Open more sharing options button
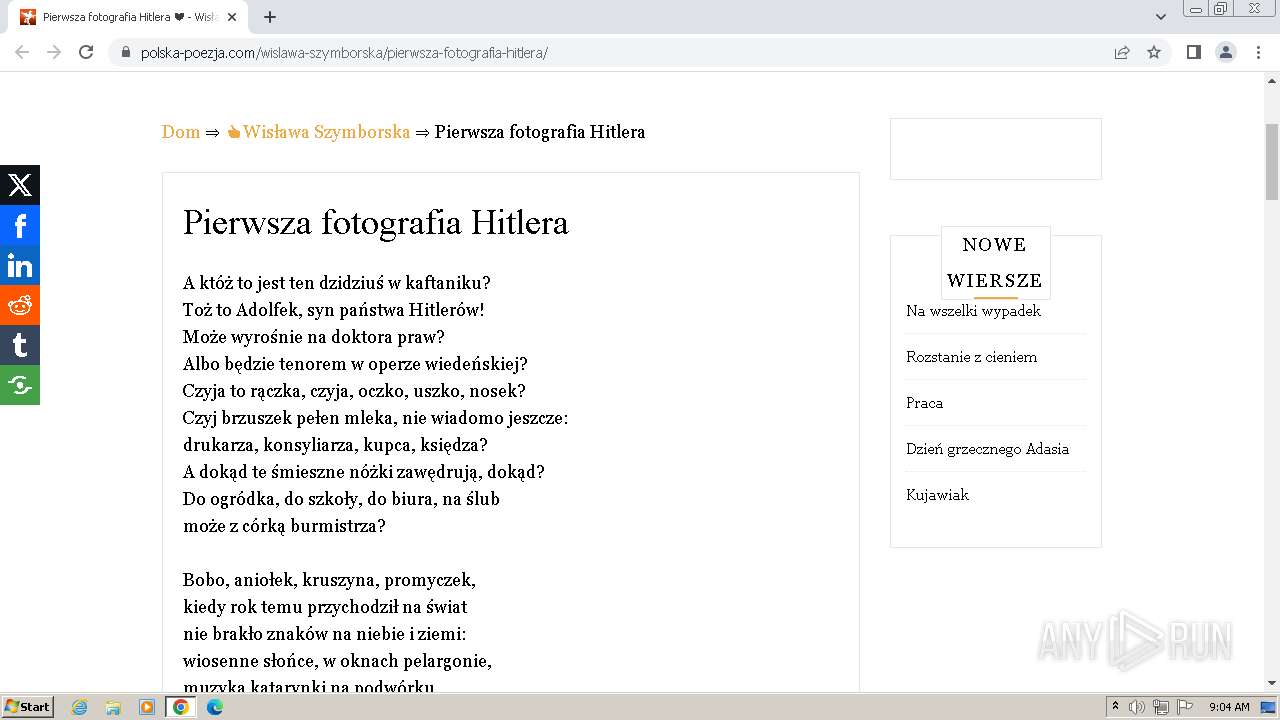1280x720 pixels. click(20, 385)
